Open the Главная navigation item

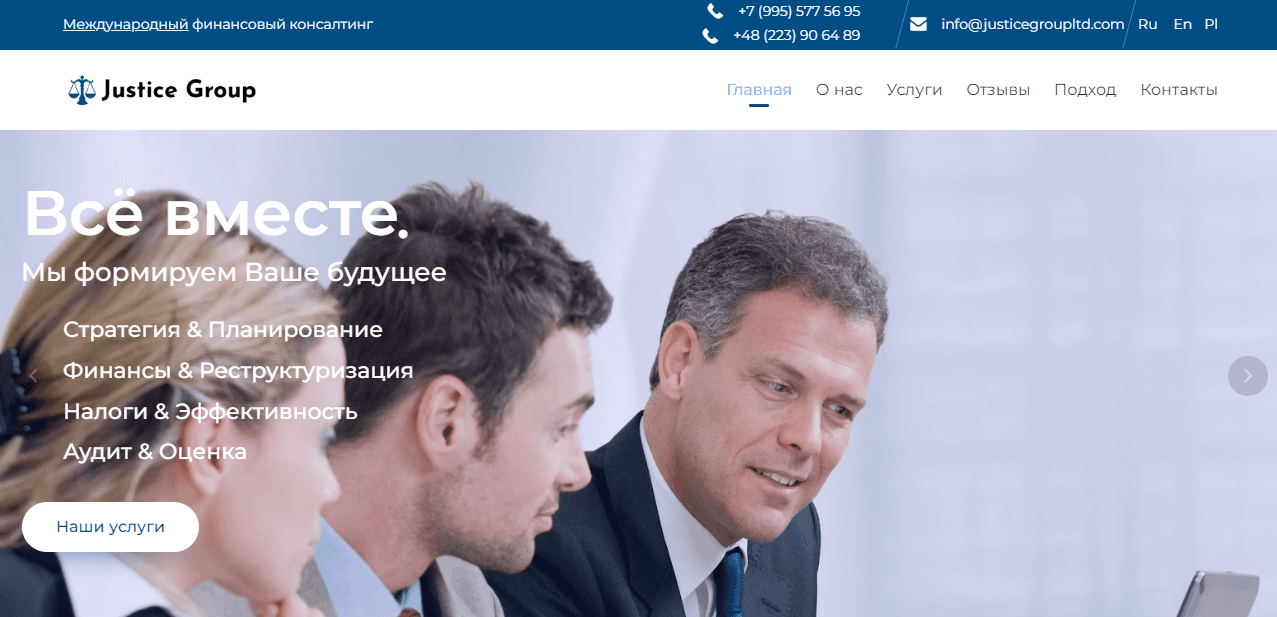[758, 89]
